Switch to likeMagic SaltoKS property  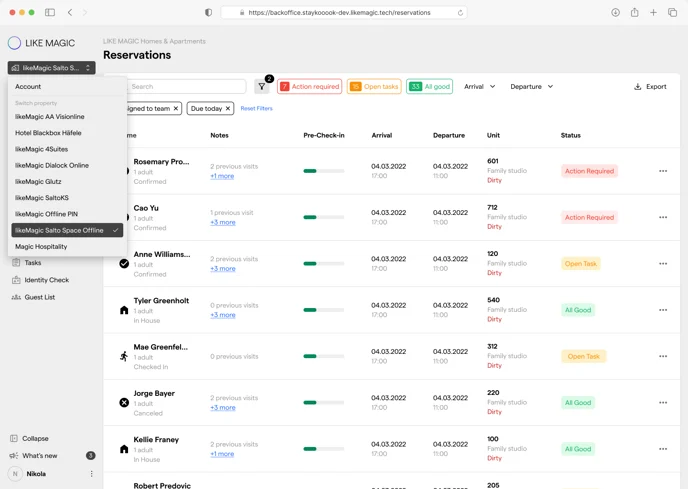[42, 198]
